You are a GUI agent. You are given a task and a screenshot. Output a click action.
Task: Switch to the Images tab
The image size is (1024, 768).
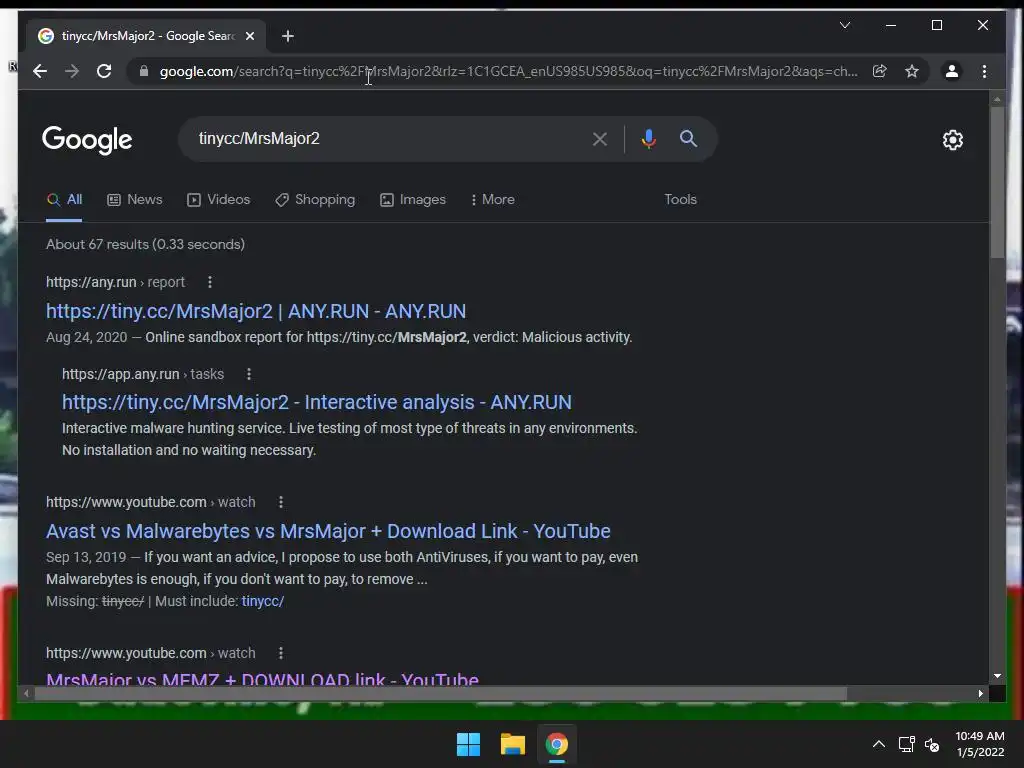tap(413, 200)
